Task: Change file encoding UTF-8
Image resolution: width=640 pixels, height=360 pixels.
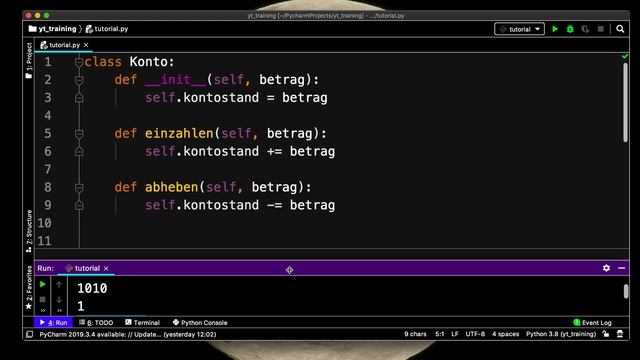Action: point(475,334)
